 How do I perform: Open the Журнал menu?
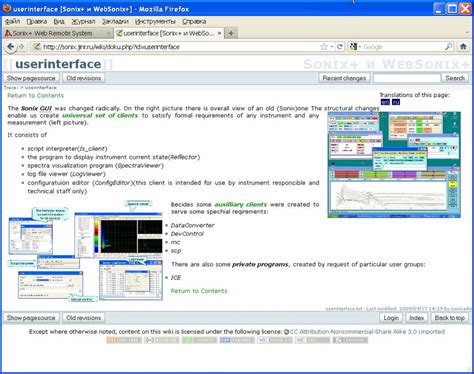click(83, 21)
